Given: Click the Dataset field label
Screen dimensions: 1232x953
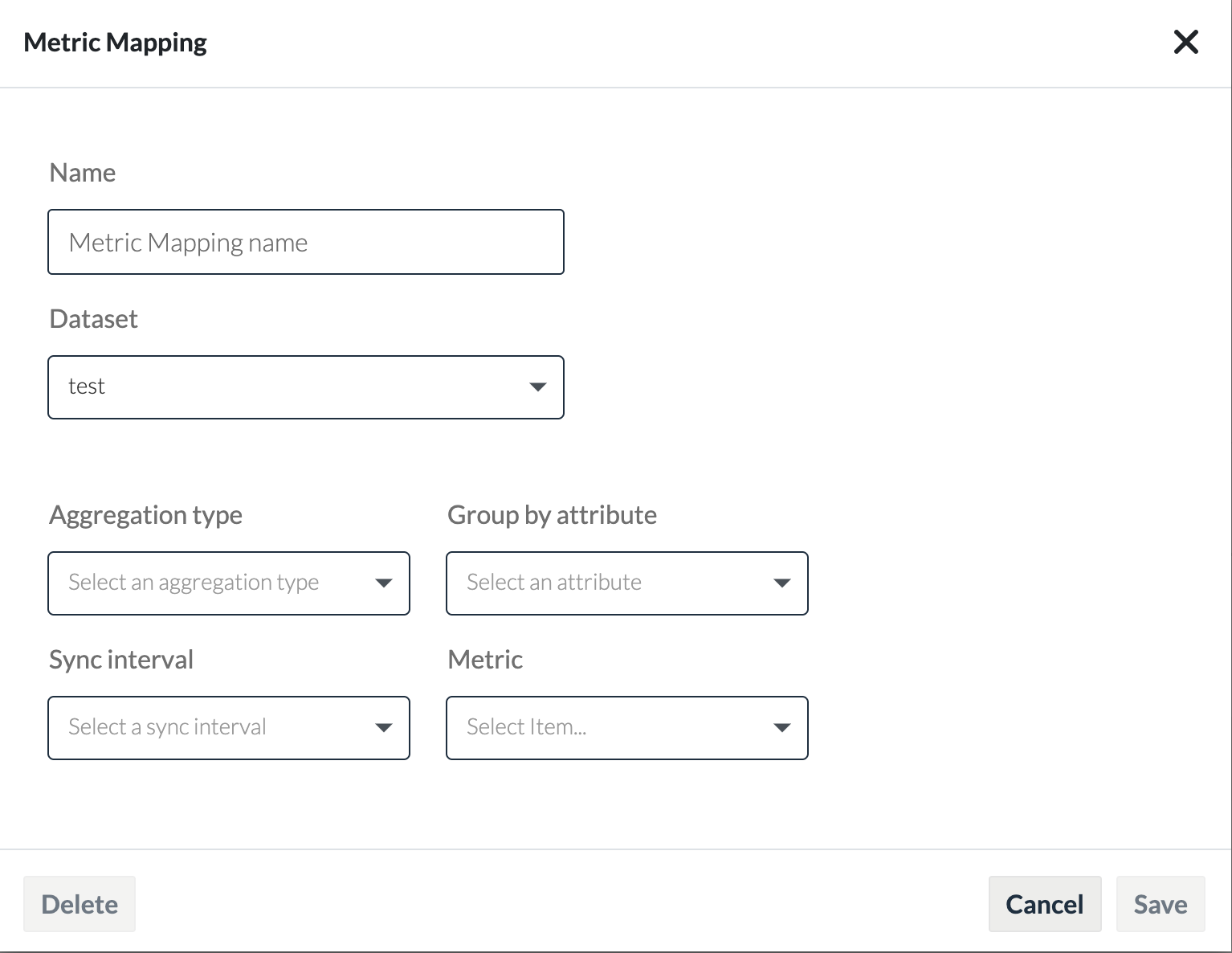Looking at the screenshot, I should [x=94, y=318].
